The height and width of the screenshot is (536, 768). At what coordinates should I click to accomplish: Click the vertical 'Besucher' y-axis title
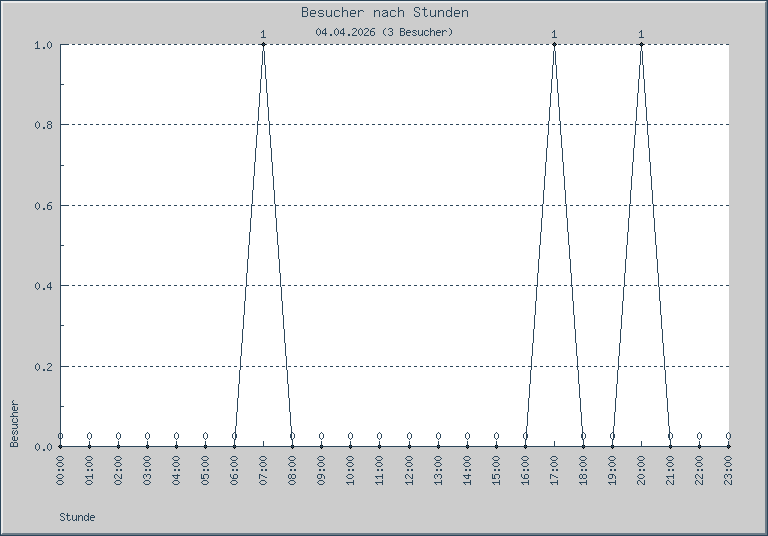point(14,423)
